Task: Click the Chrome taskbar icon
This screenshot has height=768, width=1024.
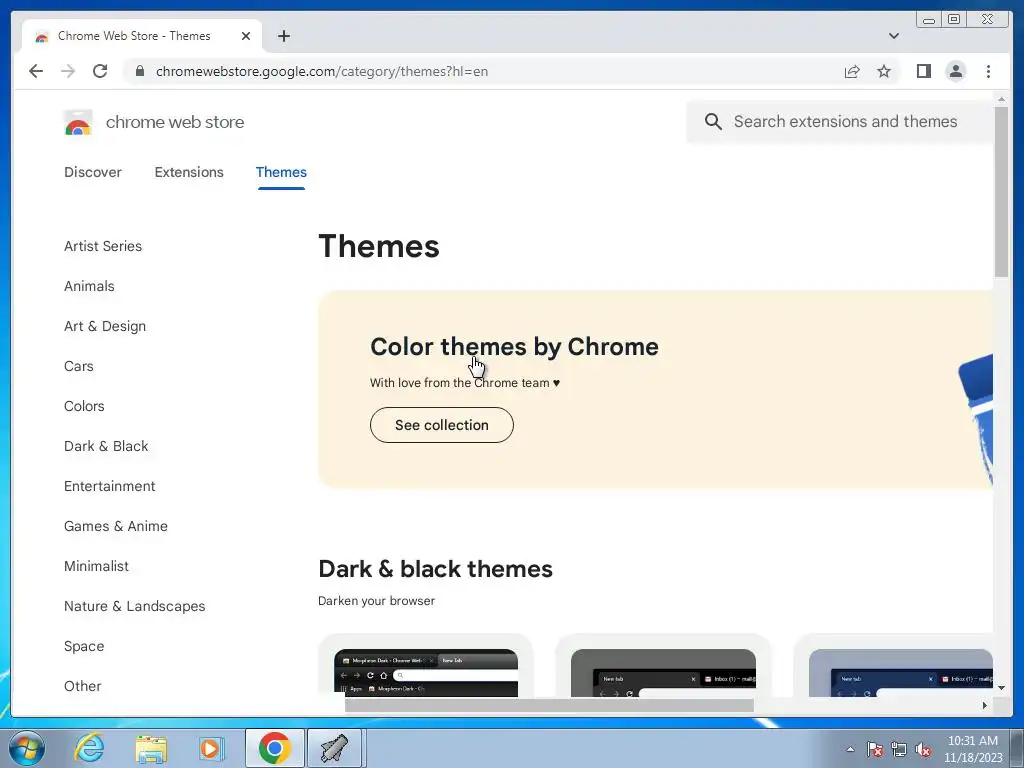Action: [274, 748]
